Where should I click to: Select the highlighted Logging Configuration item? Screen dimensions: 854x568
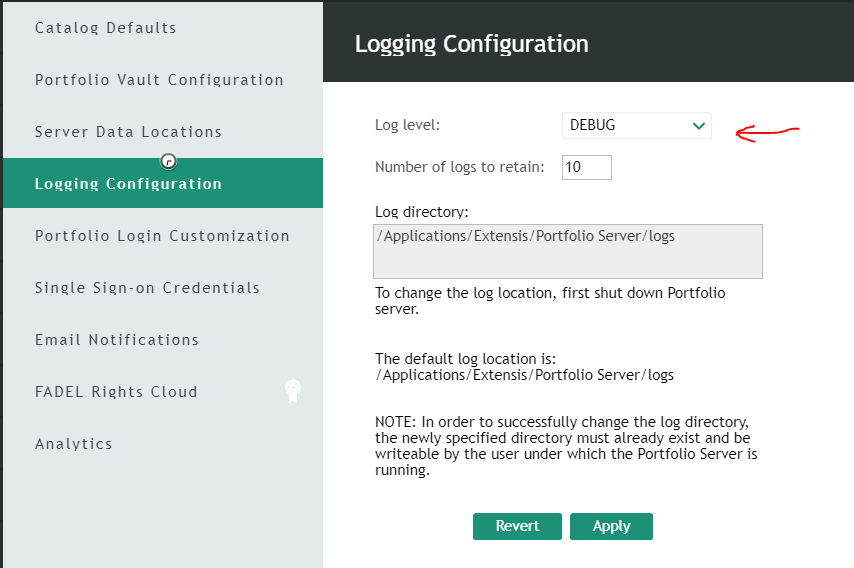(x=128, y=184)
